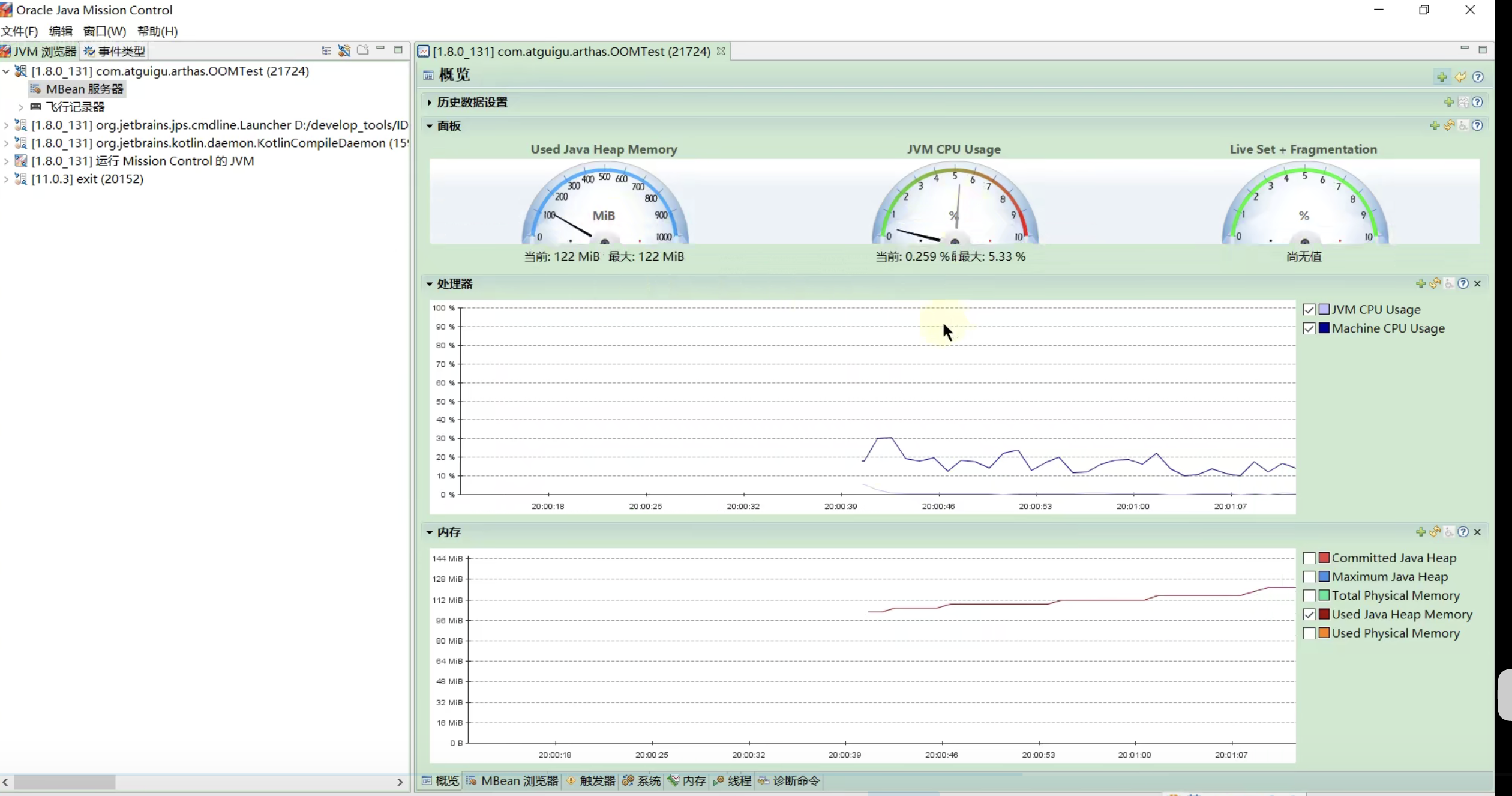The image size is (1512, 796).
Task: Click yellow reset arrow in overview header
Action: pos(1460,77)
